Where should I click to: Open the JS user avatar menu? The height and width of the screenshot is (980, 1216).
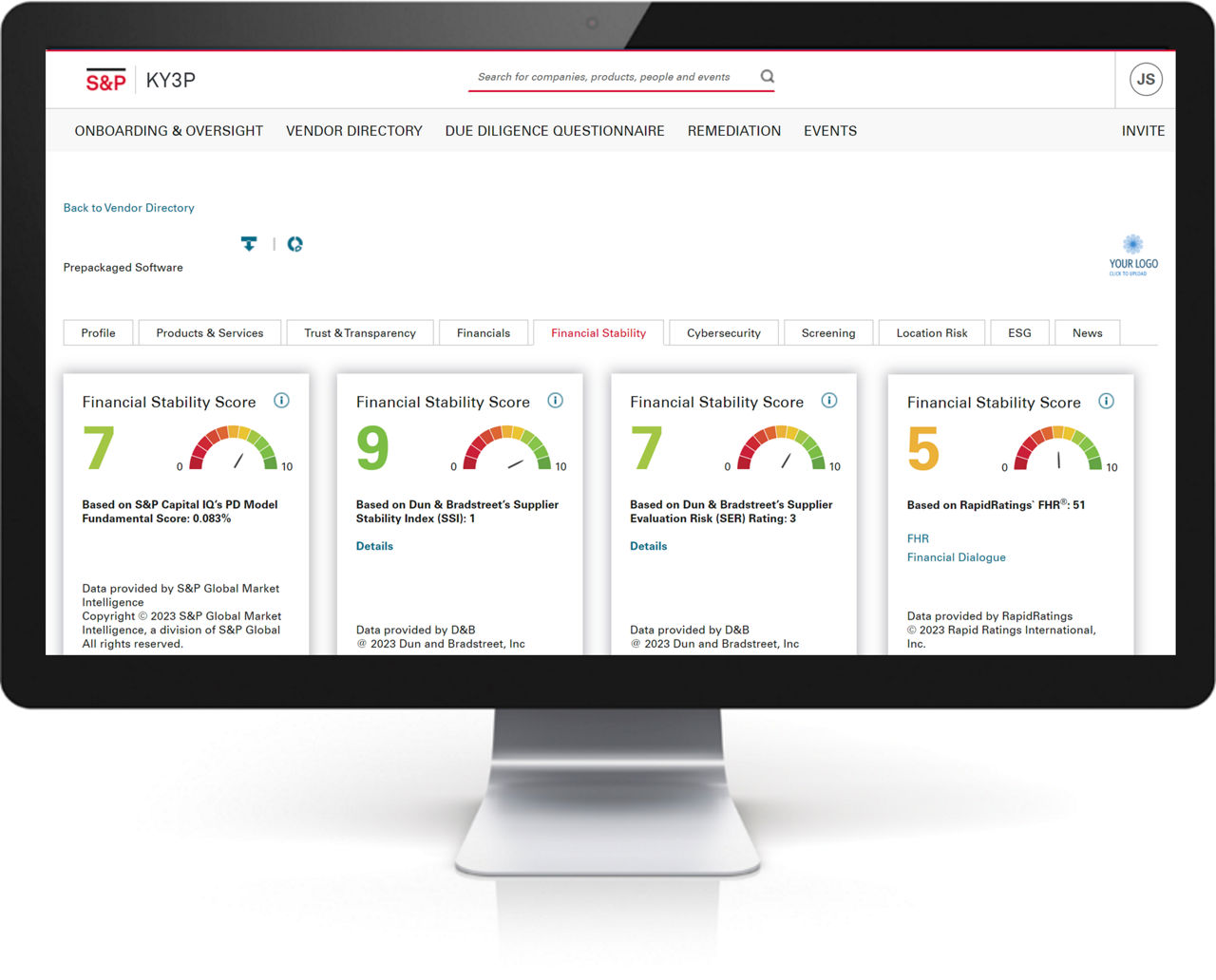1146,79
